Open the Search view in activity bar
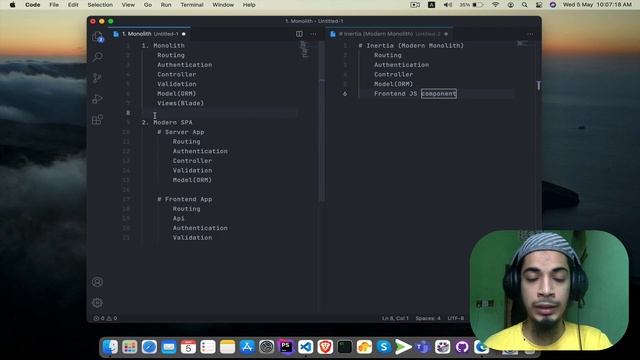 [x=98, y=57]
